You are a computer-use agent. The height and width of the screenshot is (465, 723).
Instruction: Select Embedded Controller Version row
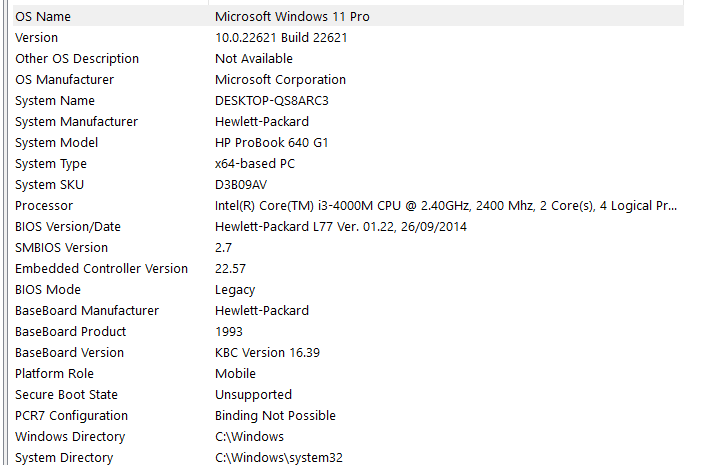tap(101, 269)
